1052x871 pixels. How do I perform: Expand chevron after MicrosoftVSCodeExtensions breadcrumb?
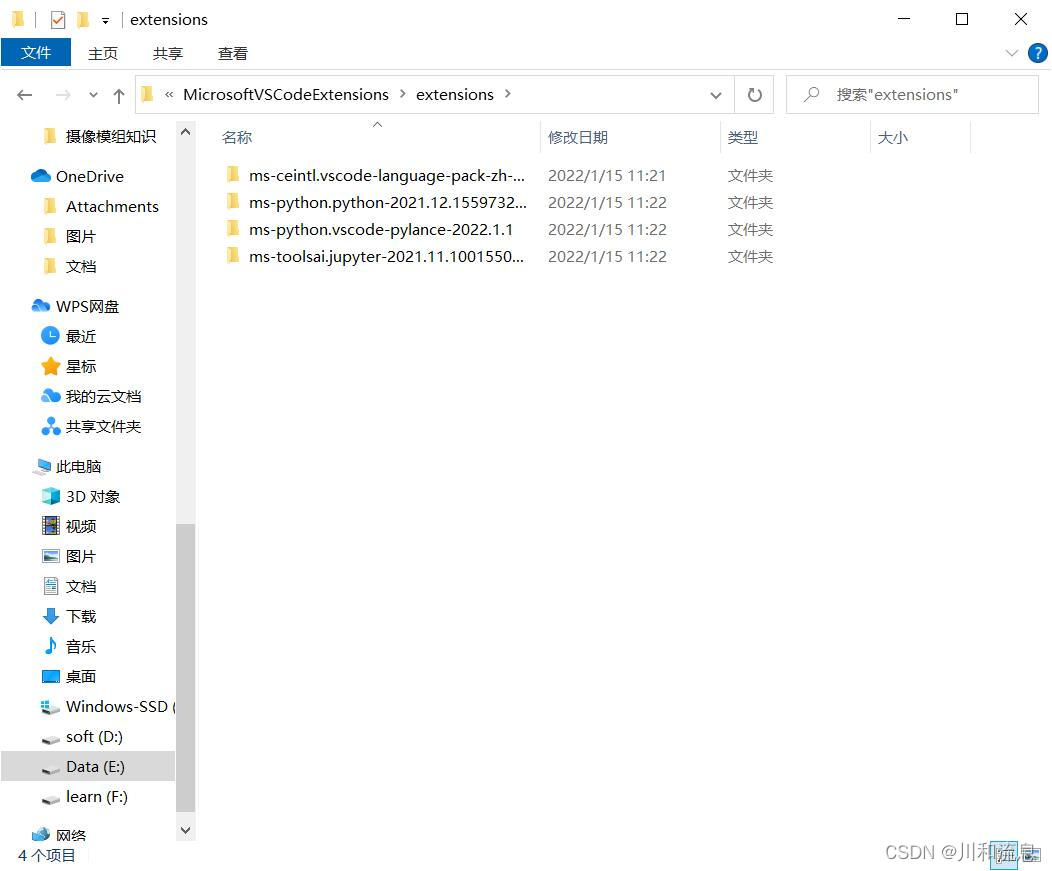[403, 94]
